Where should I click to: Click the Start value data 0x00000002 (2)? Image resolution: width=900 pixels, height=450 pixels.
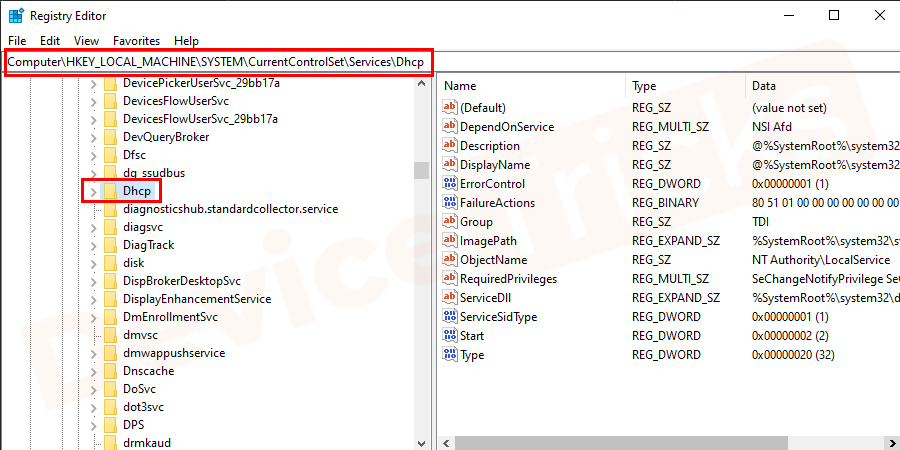pos(790,336)
